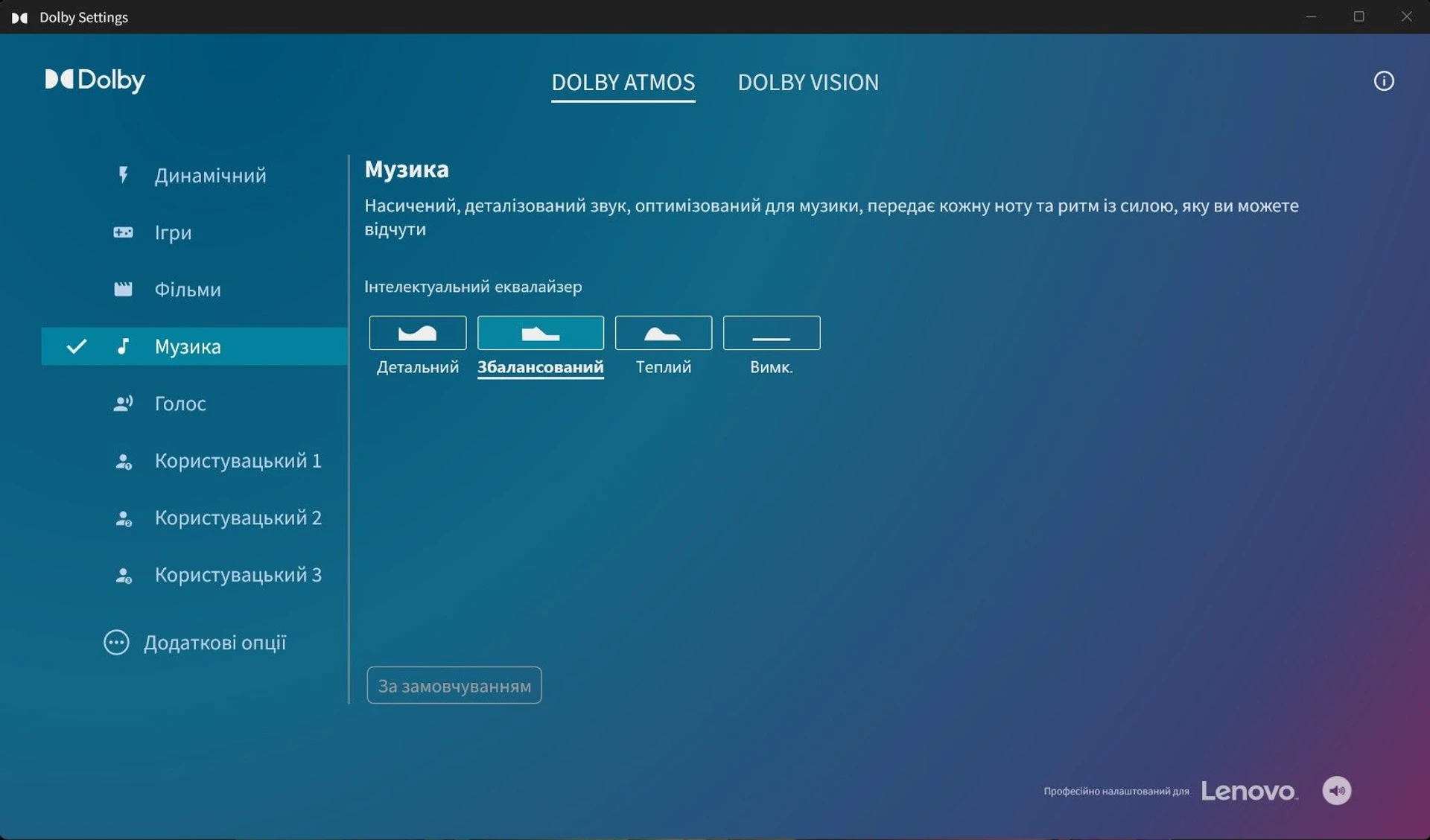Click the Користувацький 3 user icon

coord(124,576)
